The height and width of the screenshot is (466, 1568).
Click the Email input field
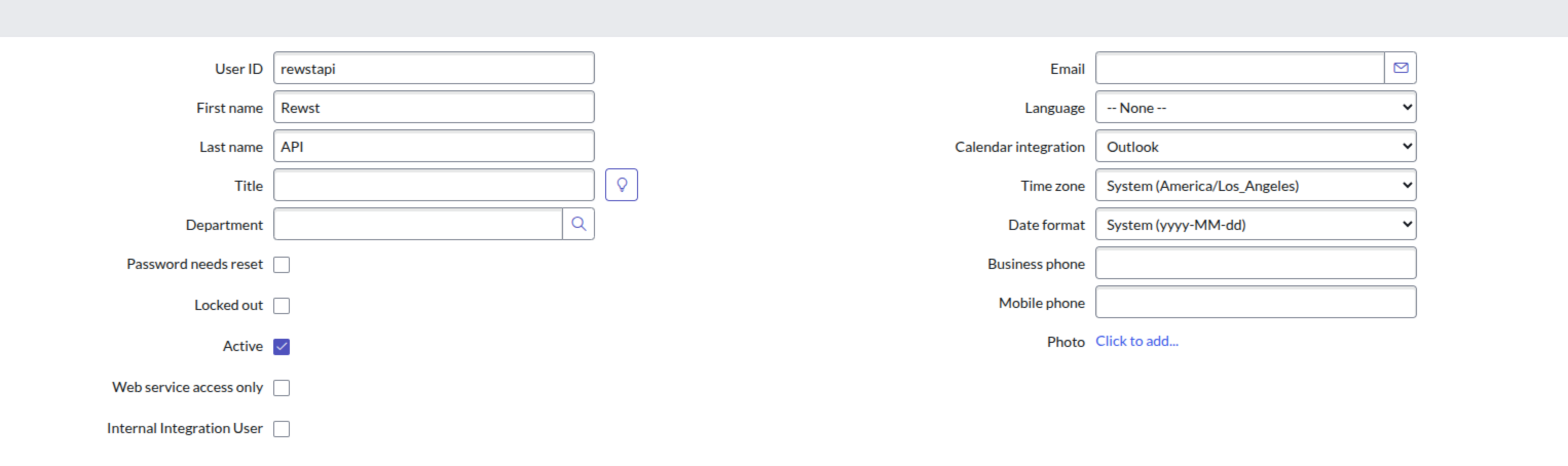1239,68
